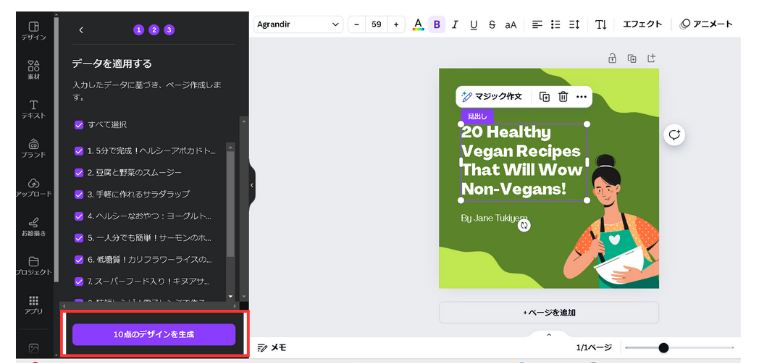The width and height of the screenshot is (768, 363).
Task: Click the rotate handle below text
Action: [x=524, y=225]
